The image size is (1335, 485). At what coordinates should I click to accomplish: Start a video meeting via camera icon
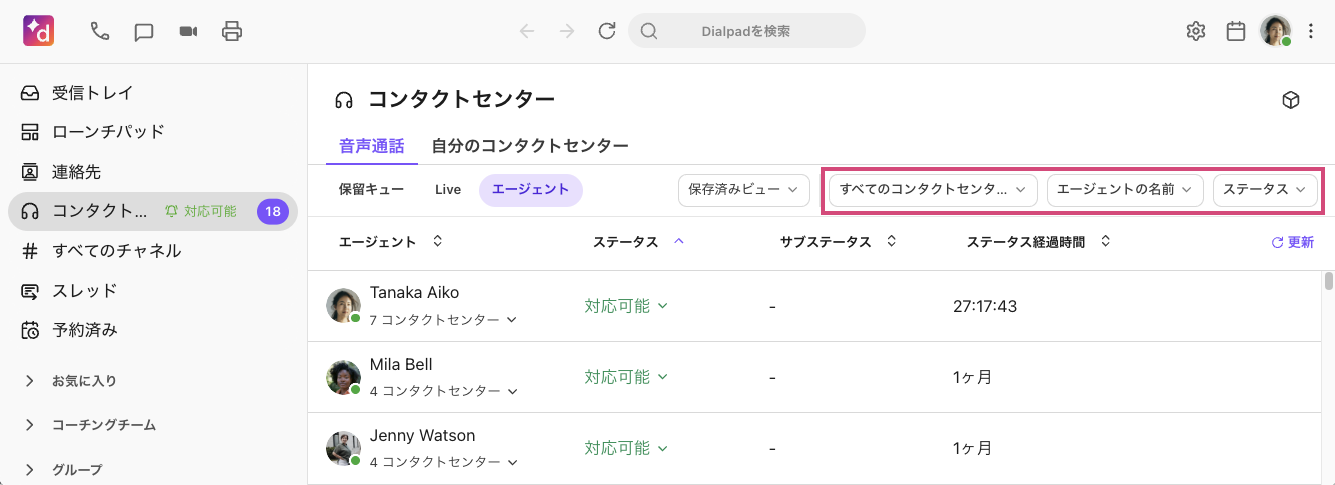pyautogui.click(x=188, y=31)
